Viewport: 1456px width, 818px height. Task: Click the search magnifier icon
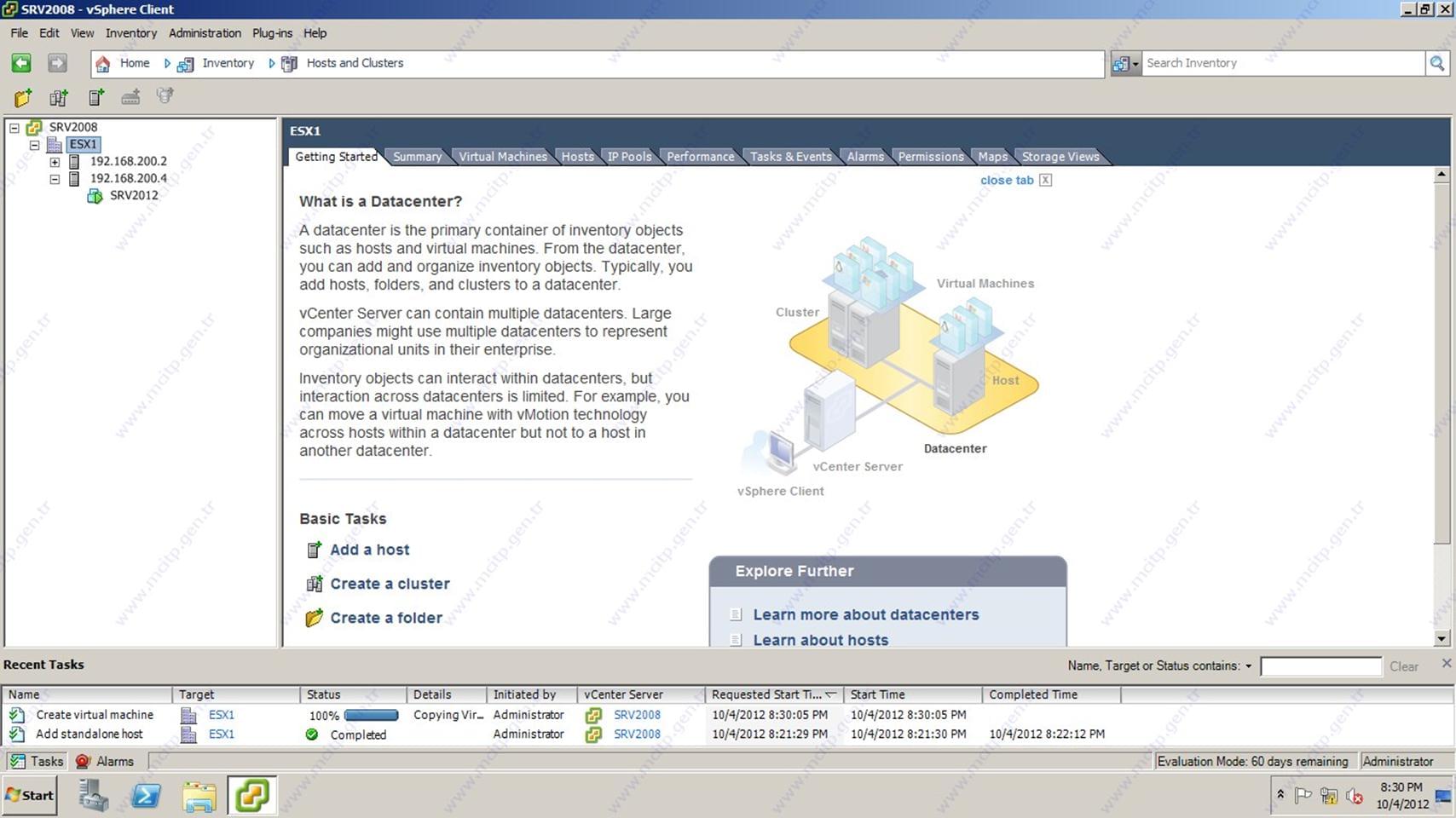coord(1437,63)
